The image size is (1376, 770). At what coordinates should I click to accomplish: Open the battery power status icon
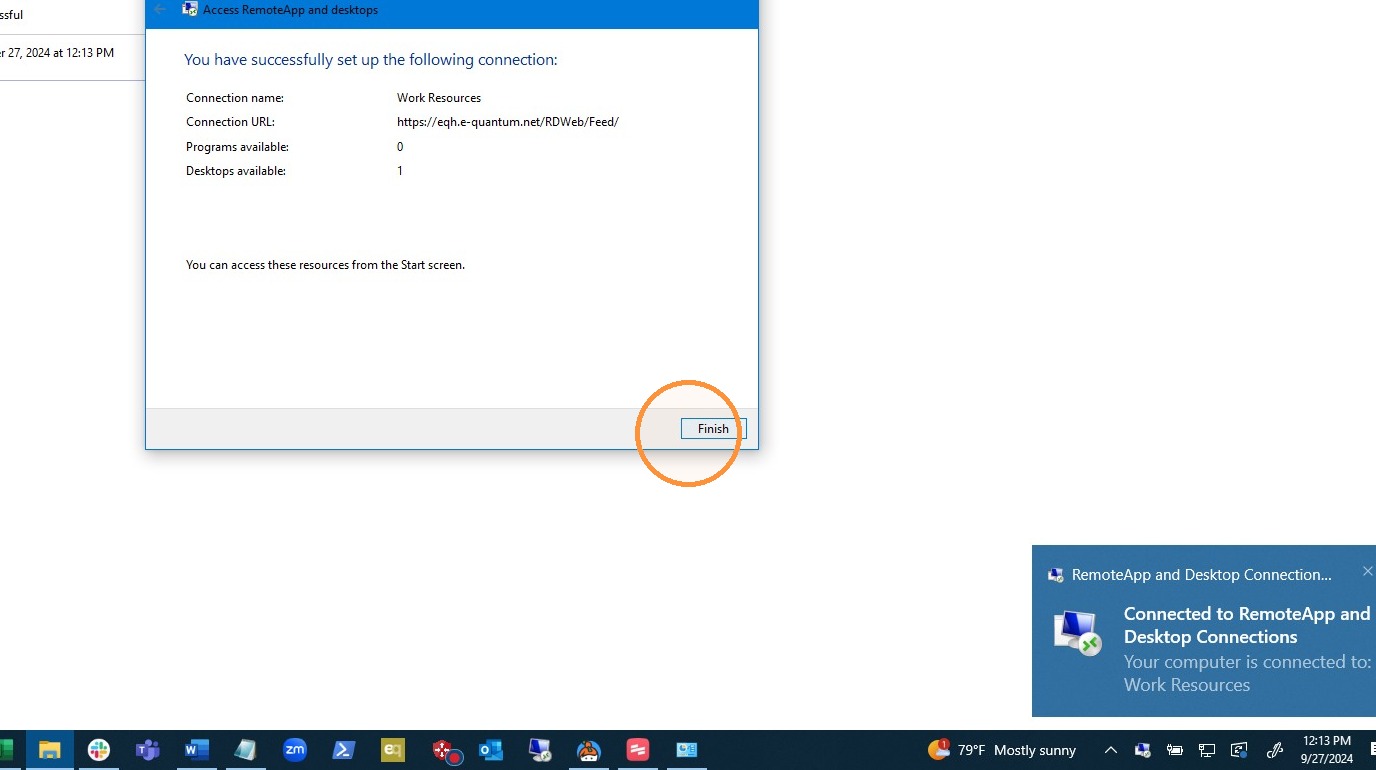(x=1175, y=750)
